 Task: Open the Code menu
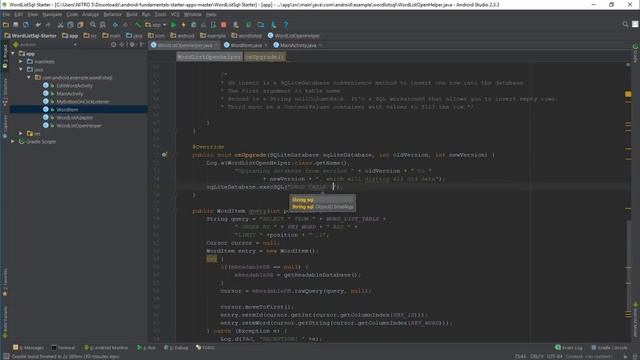click(72, 14)
